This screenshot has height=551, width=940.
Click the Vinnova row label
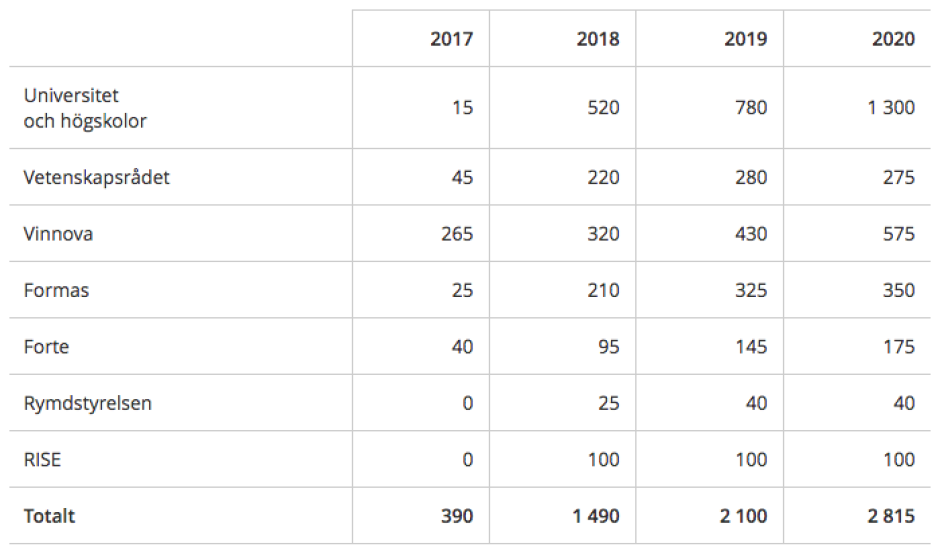pyautogui.click(x=58, y=234)
